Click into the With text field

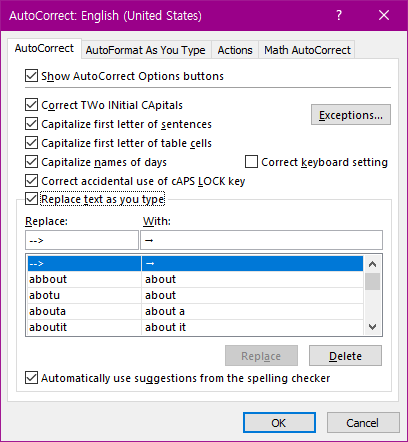coord(261,240)
